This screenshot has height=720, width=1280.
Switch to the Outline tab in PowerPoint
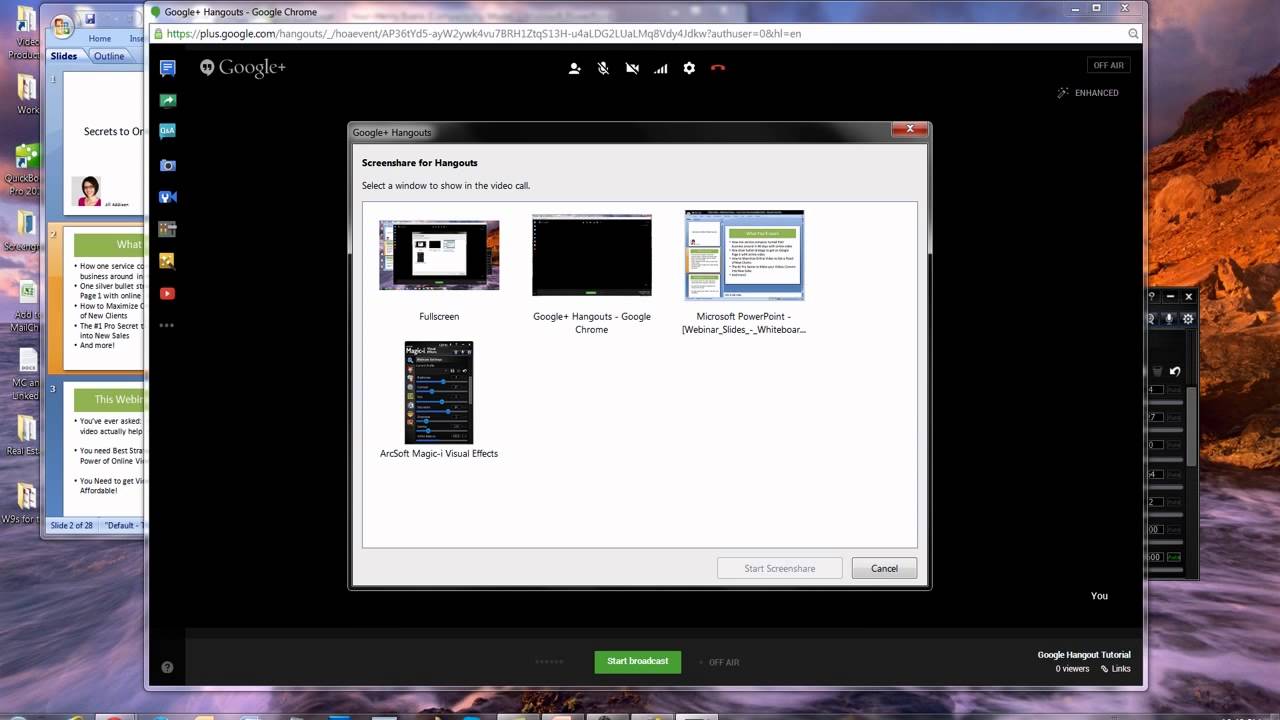click(x=109, y=56)
